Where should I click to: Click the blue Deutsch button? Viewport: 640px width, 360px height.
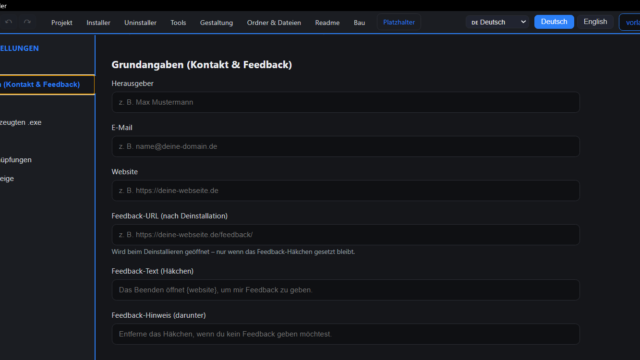[554, 22]
